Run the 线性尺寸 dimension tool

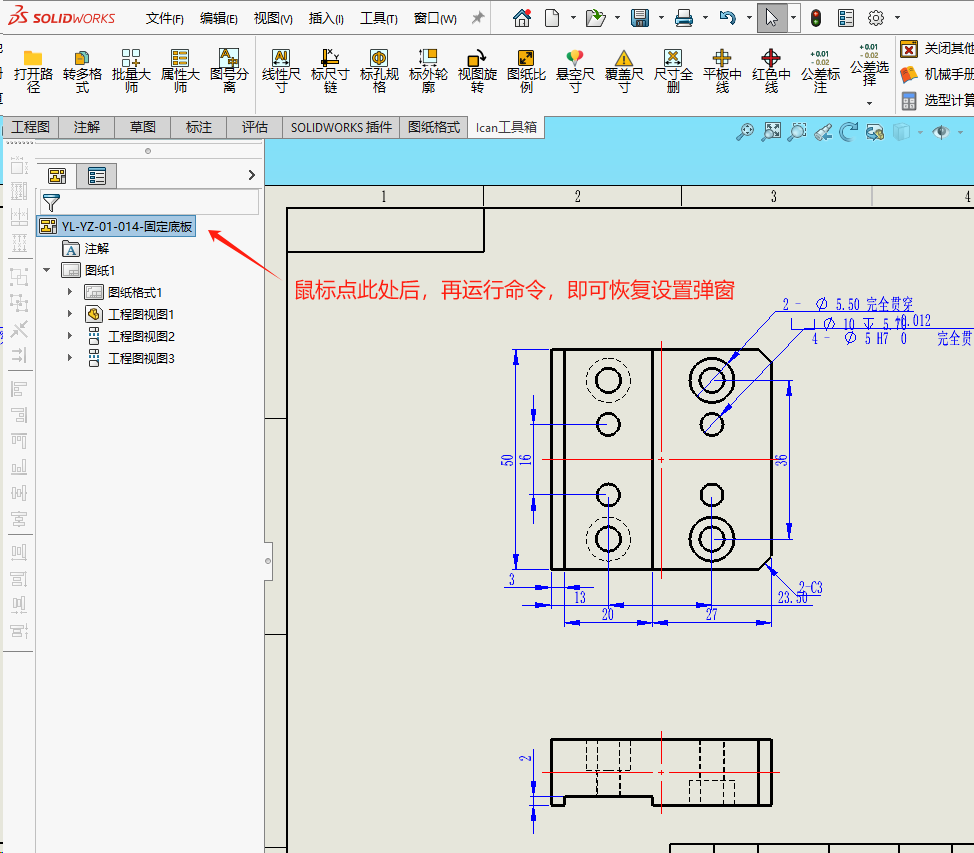pos(281,59)
